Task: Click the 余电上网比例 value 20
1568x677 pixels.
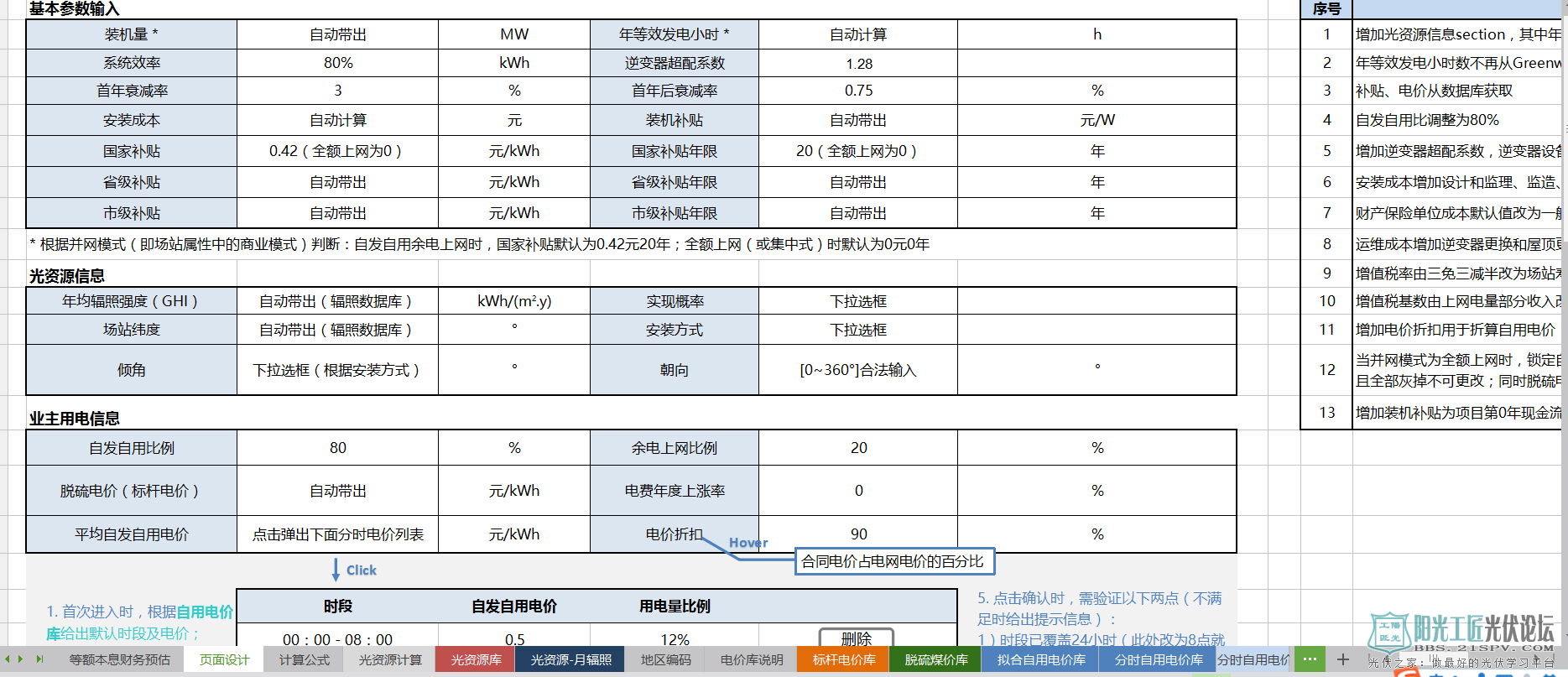Action: pyautogui.click(x=859, y=448)
